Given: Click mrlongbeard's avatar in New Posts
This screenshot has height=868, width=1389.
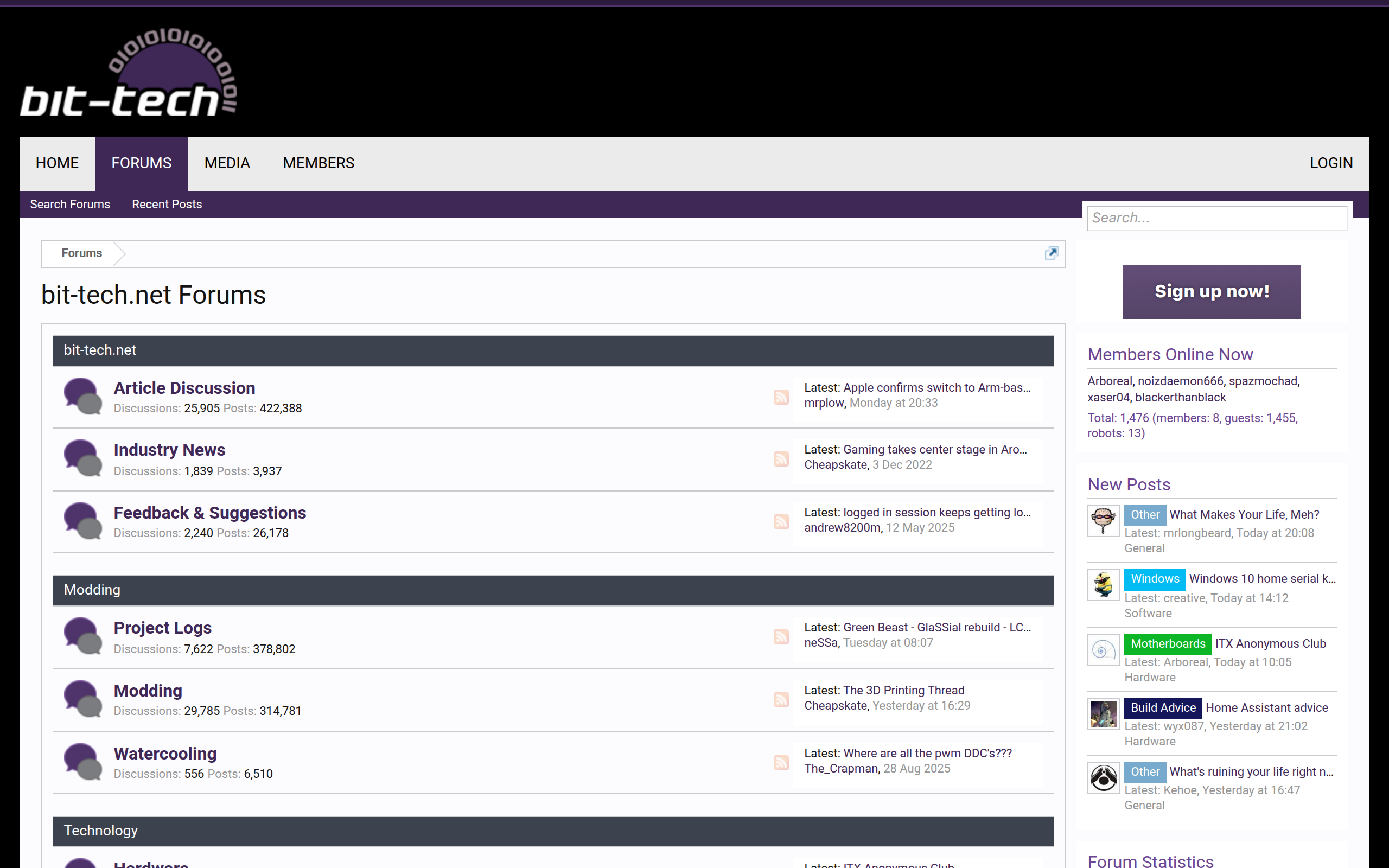Looking at the screenshot, I should point(1103,521).
